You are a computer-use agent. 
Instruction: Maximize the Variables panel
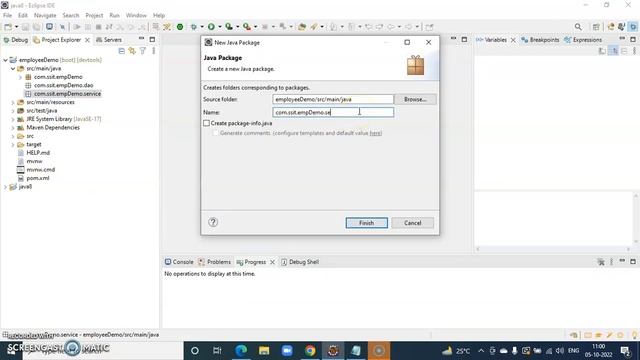click(x=633, y=39)
